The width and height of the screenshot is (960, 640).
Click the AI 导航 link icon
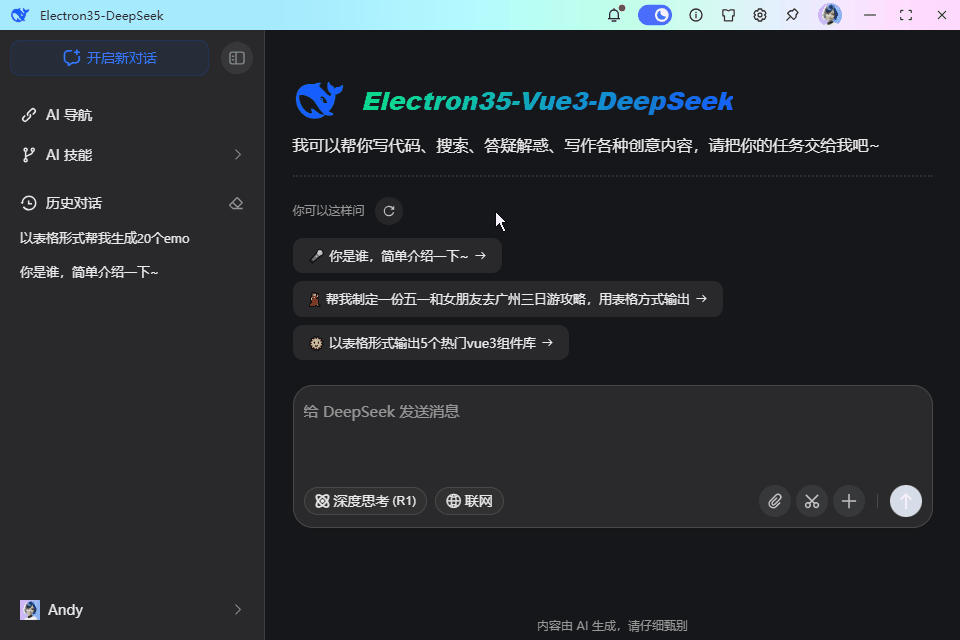(29, 115)
